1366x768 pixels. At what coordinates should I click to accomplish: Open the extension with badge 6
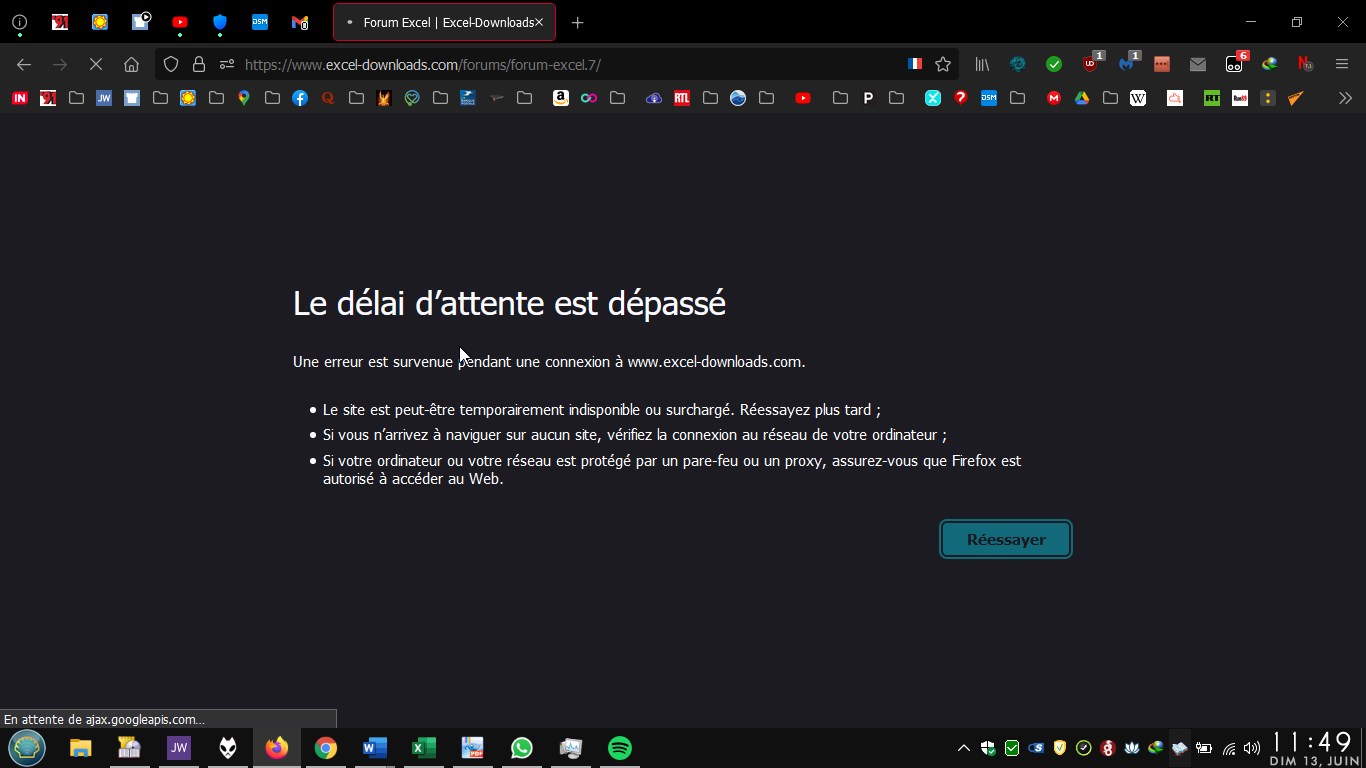point(1235,63)
